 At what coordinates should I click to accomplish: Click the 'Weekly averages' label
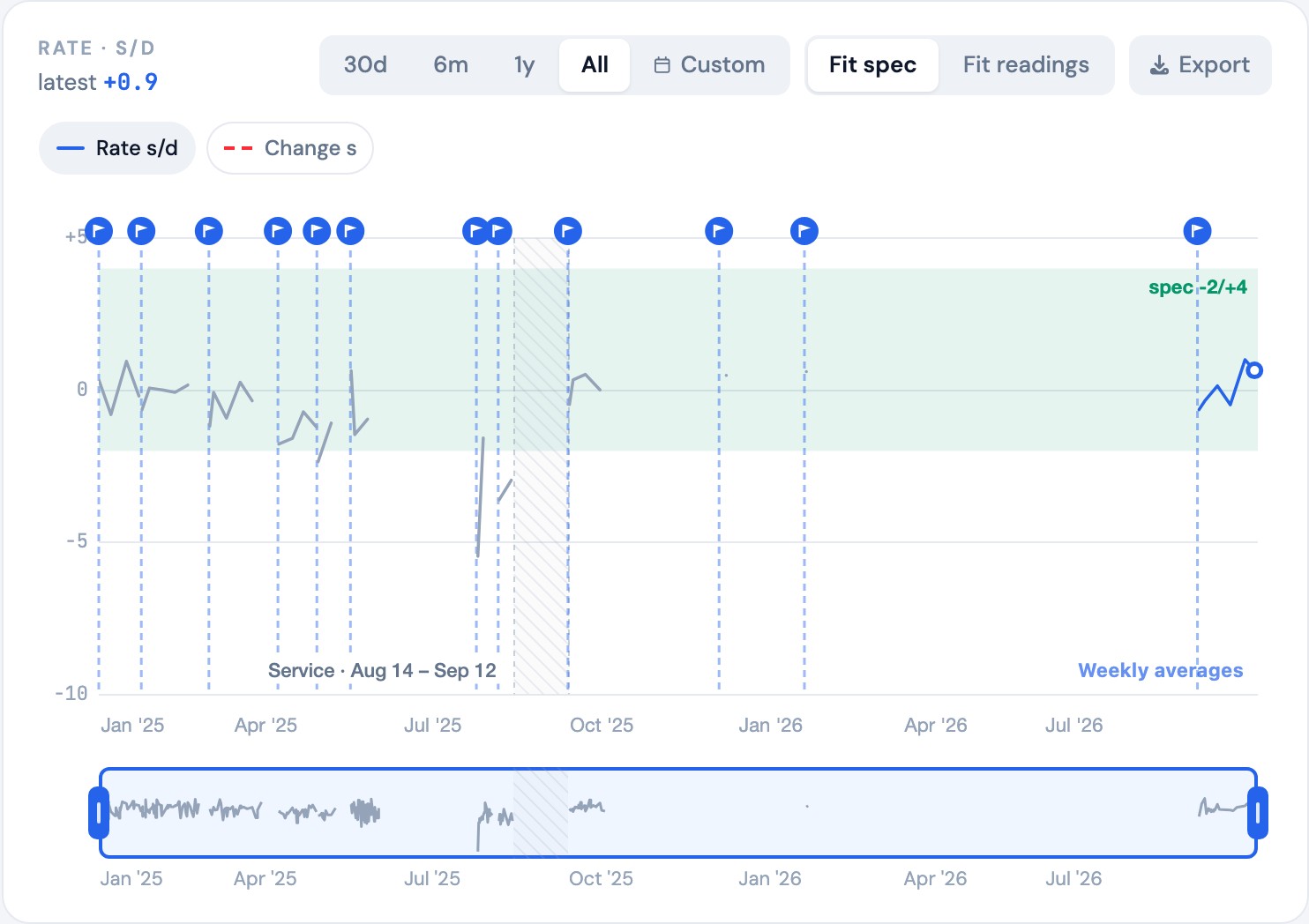pyautogui.click(x=1160, y=670)
